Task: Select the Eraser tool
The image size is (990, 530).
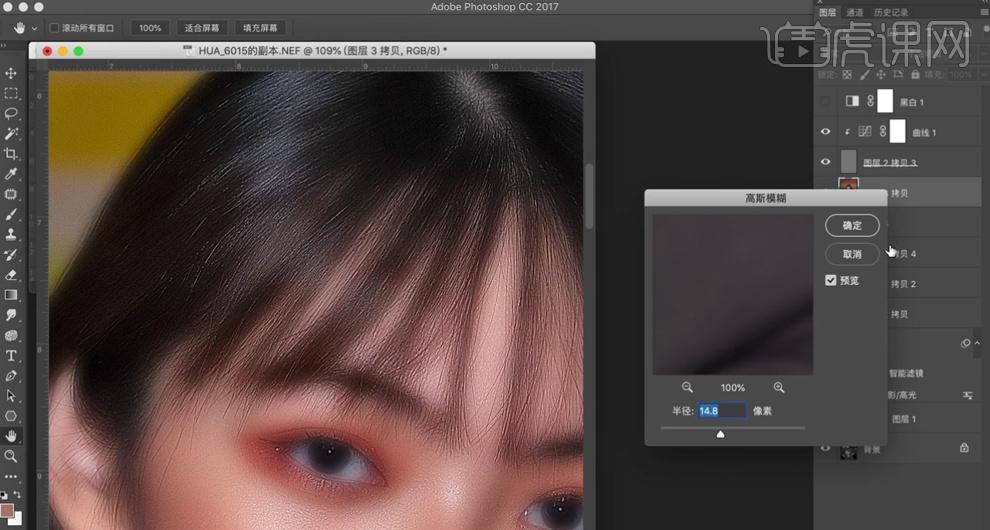Action: [x=11, y=275]
